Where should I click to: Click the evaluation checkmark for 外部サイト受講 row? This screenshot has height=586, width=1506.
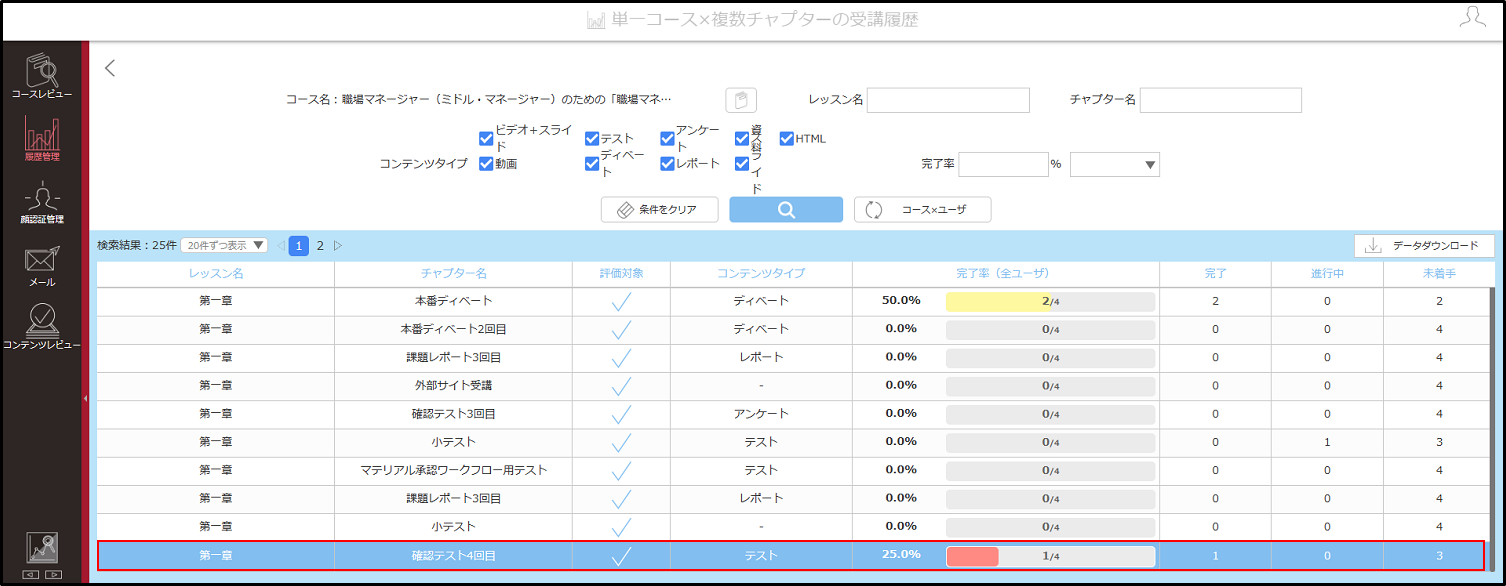621,385
